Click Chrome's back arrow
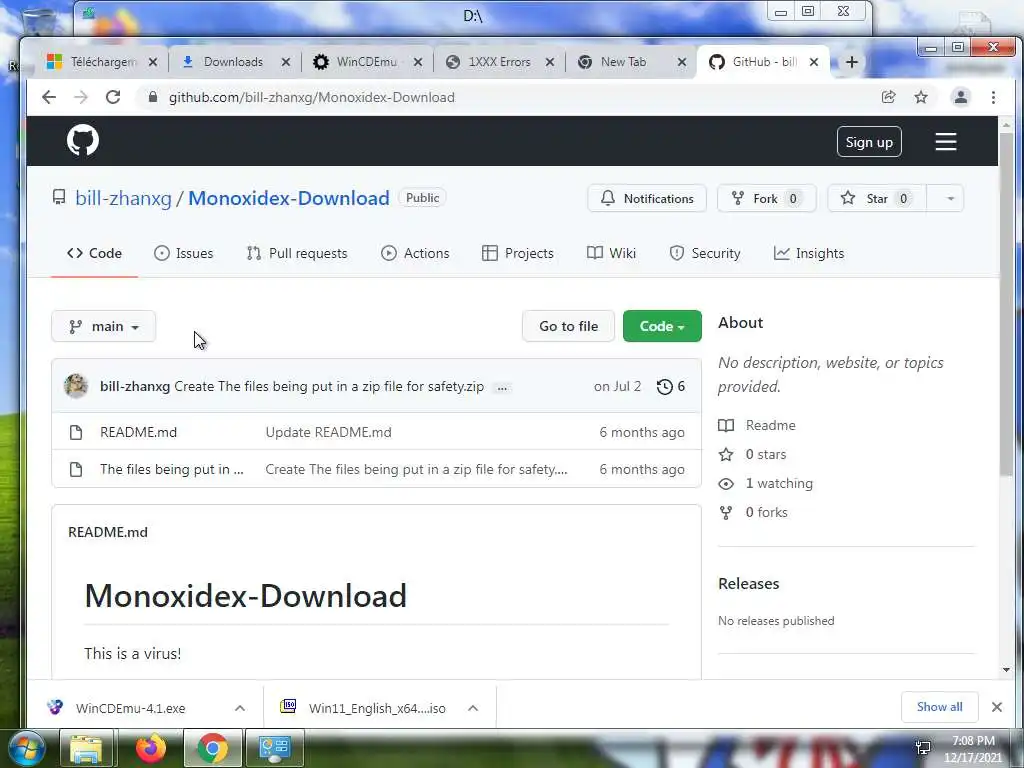1024x768 pixels. [x=49, y=97]
